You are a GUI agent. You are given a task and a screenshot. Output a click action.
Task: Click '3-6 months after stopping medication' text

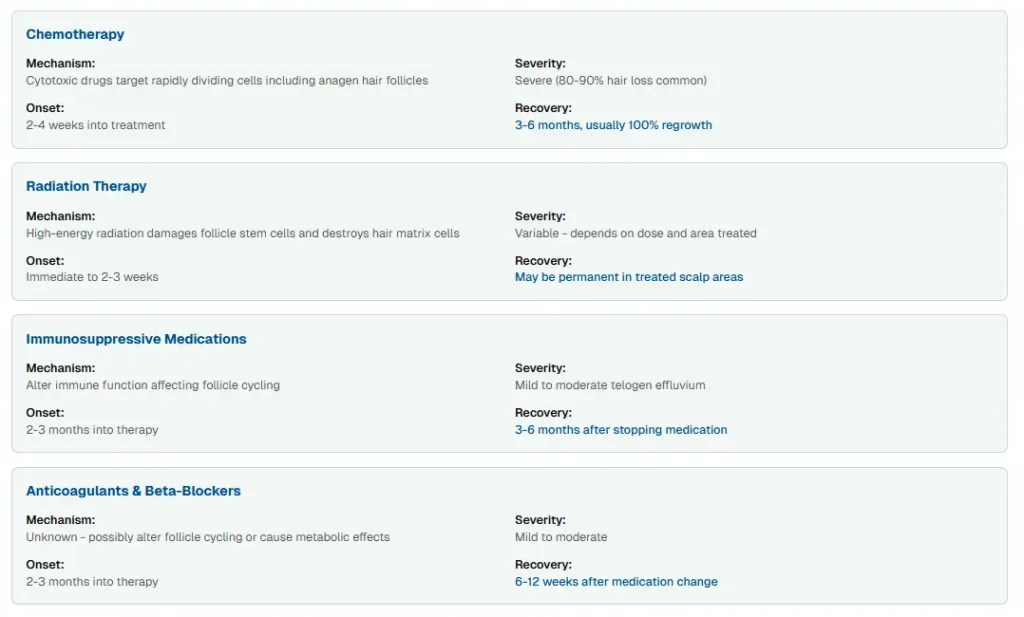[621, 430]
